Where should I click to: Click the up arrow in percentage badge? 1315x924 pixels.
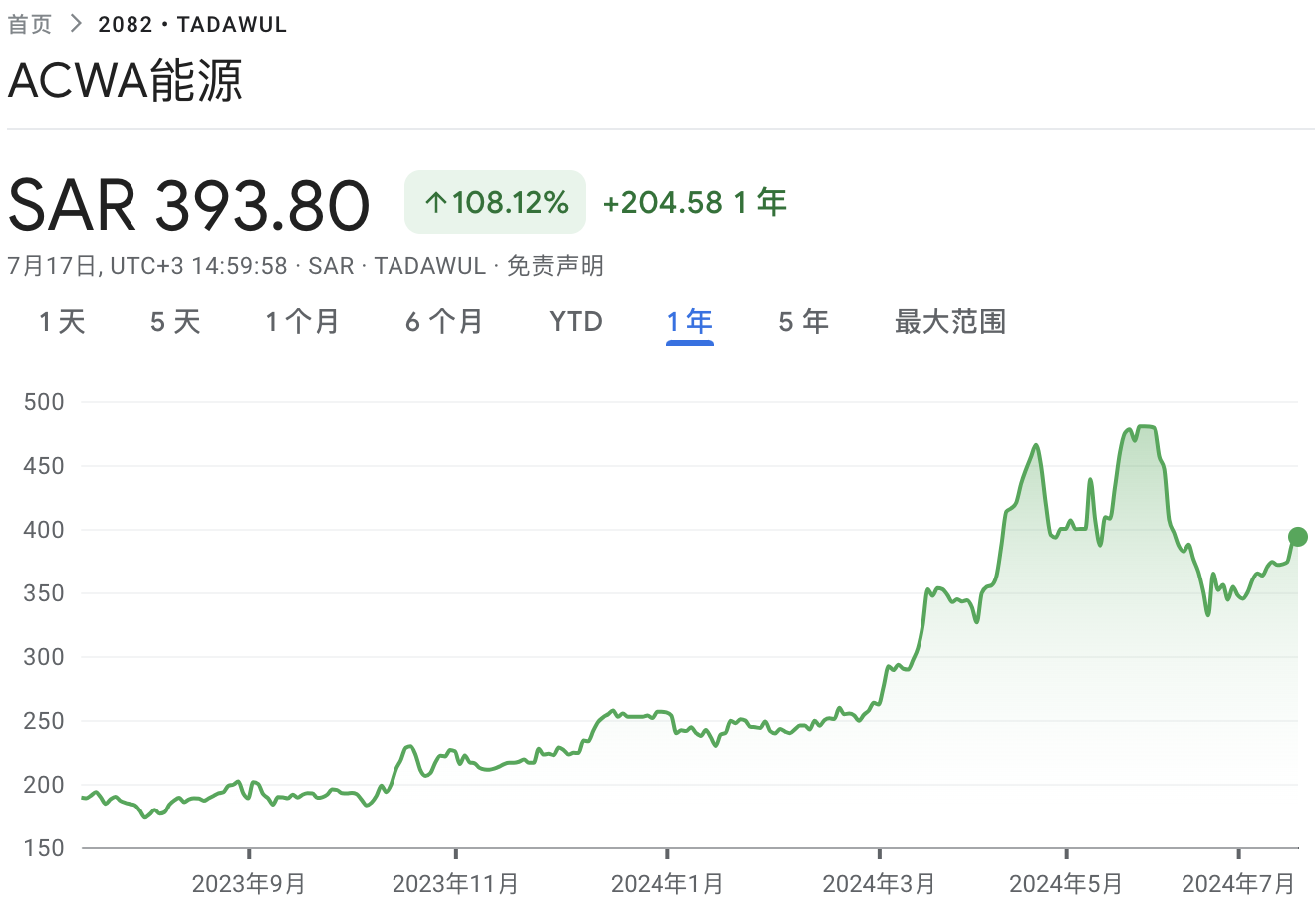(x=435, y=203)
